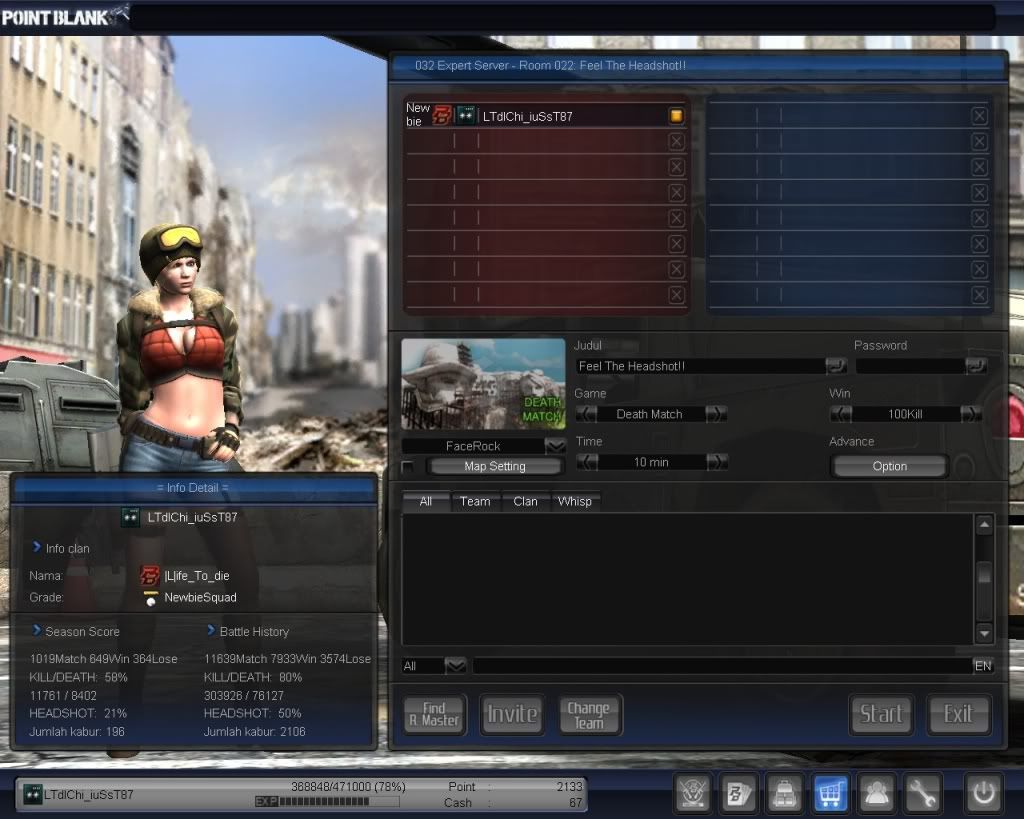Select the Team chat tab
1024x819 pixels.
click(x=475, y=502)
